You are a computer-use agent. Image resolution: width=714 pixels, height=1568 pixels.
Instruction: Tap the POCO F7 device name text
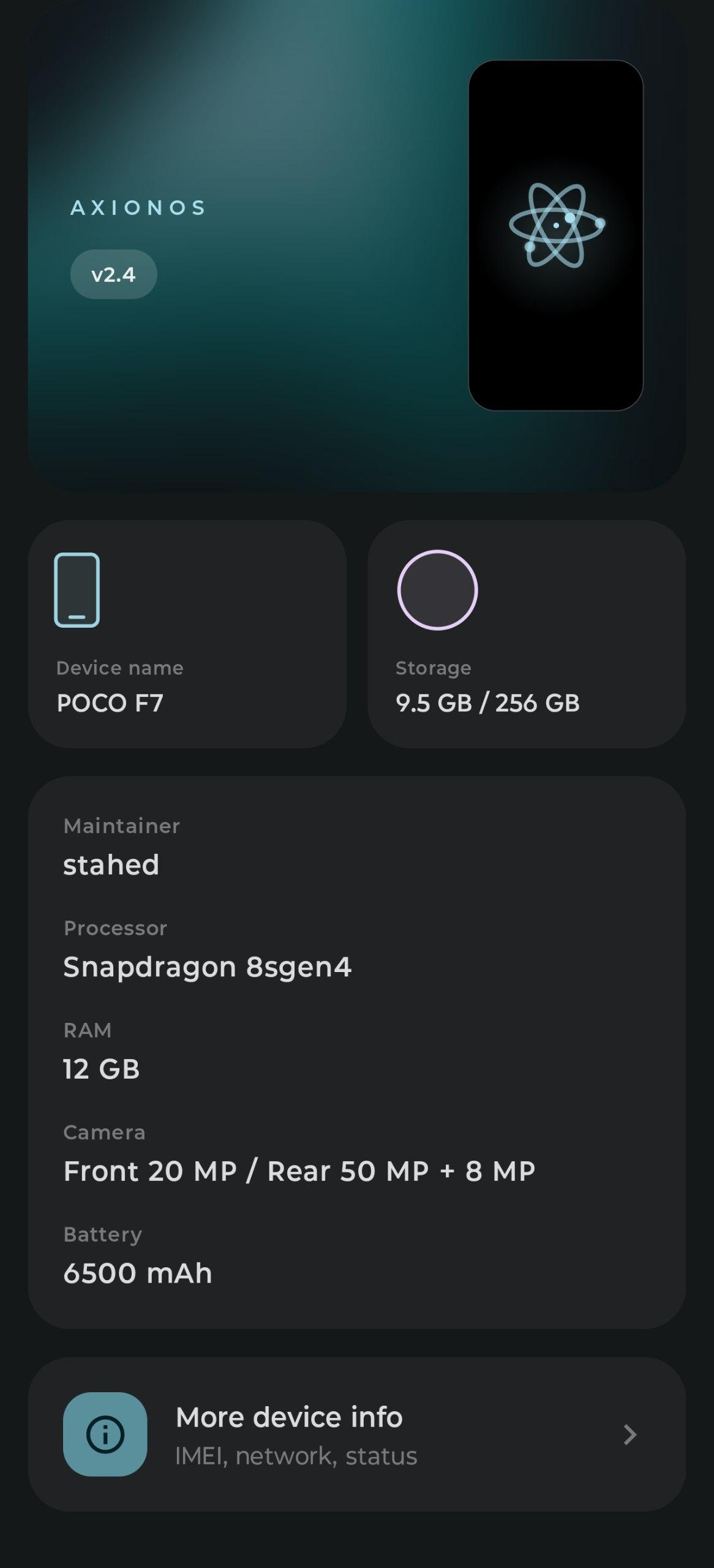coord(110,703)
